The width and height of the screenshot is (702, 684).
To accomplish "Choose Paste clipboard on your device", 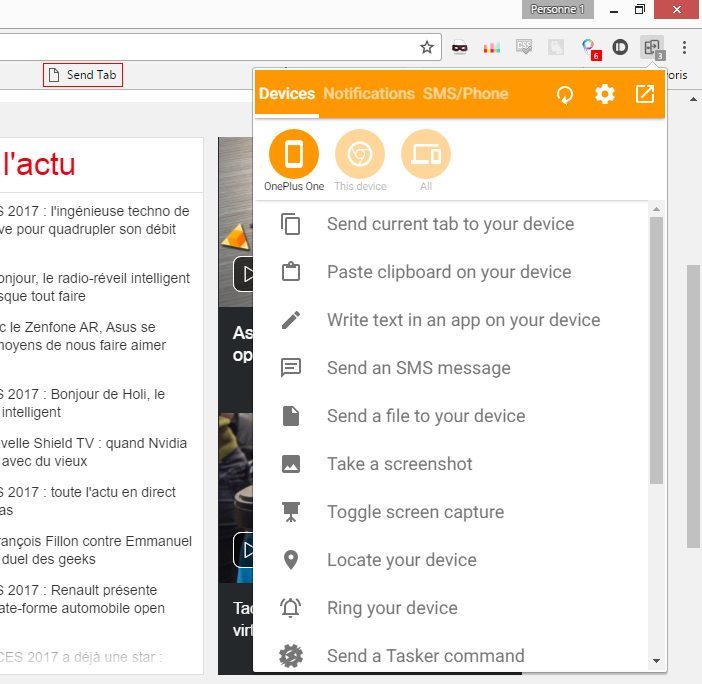I will pyautogui.click(x=449, y=272).
